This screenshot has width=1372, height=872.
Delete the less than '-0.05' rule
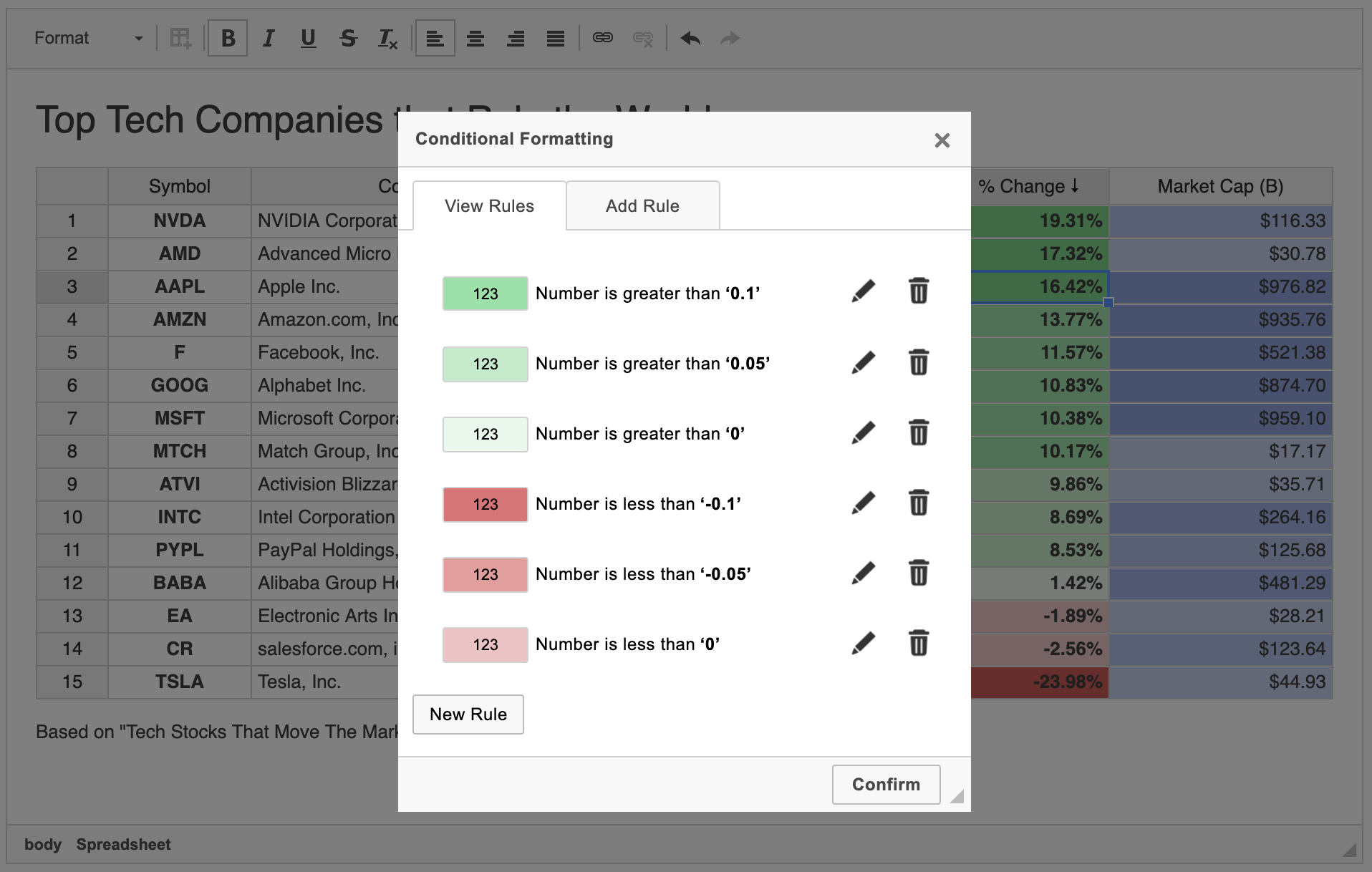coord(919,573)
